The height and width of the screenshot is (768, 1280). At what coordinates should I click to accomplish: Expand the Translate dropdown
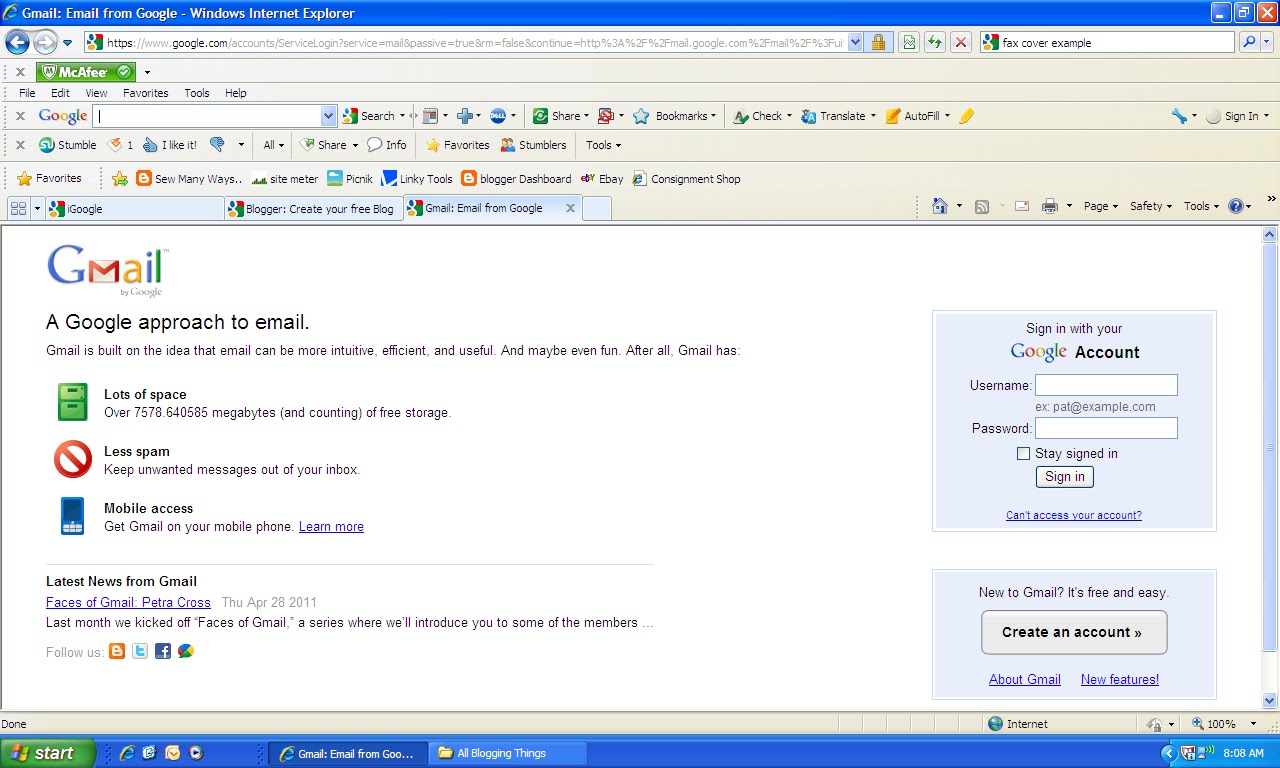pyautogui.click(x=873, y=116)
